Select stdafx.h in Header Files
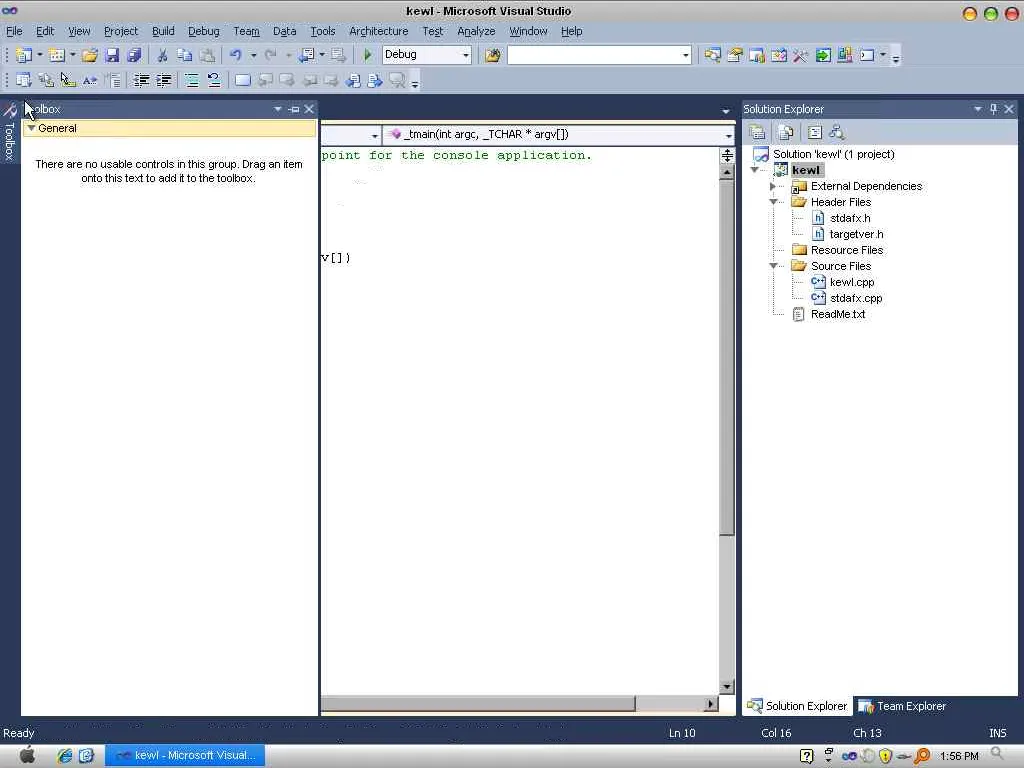The width and height of the screenshot is (1024, 768). [x=850, y=218]
